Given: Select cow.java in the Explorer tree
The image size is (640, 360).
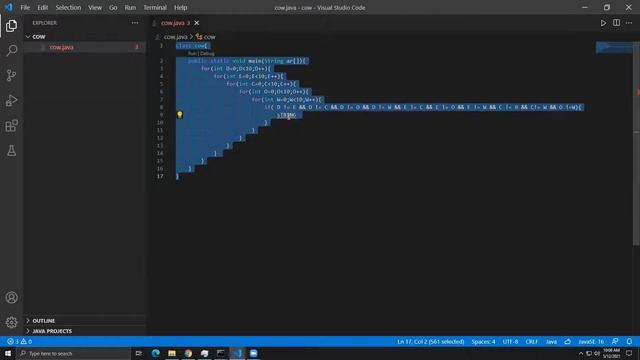Looking at the screenshot, I should (84, 47).
